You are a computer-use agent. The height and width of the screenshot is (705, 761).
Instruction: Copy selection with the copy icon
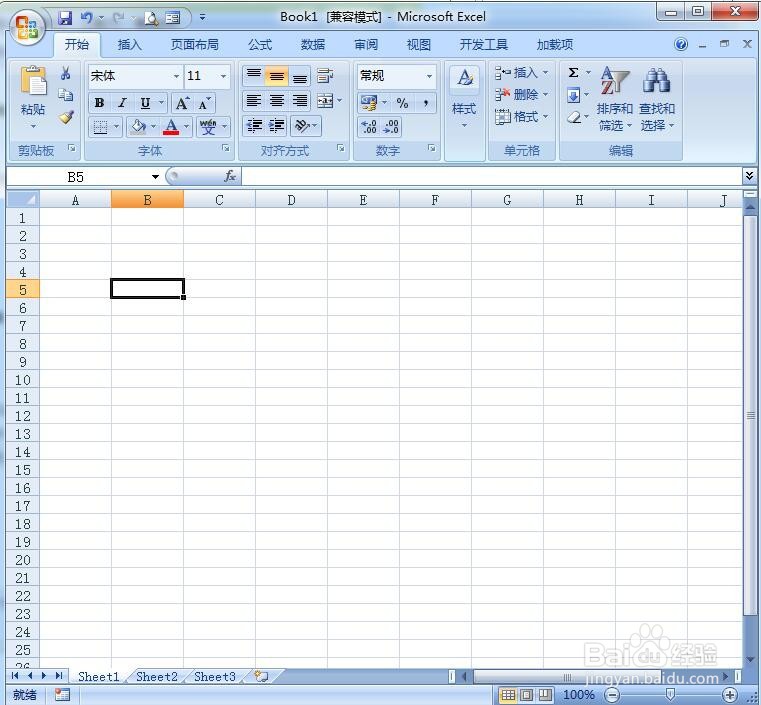tap(66, 95)
